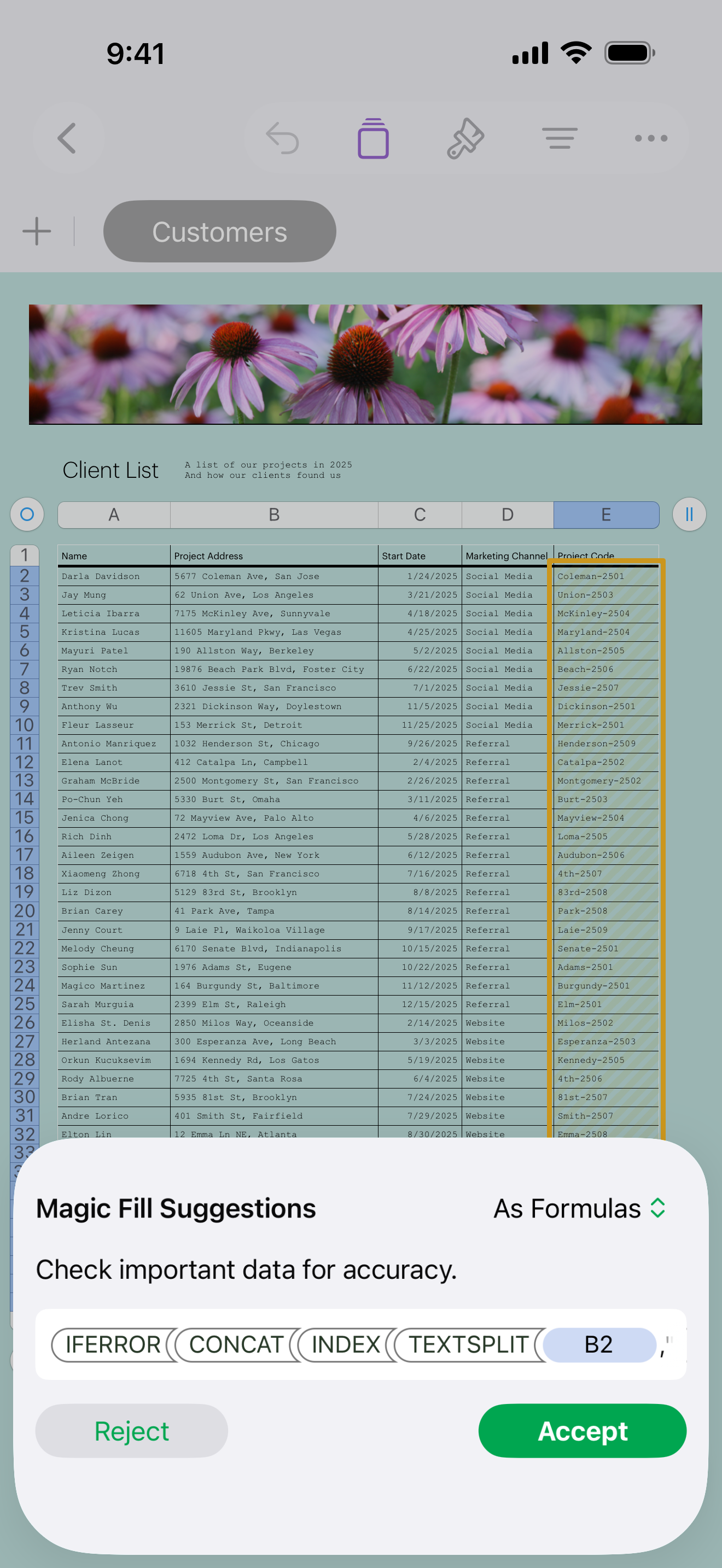
Task: Tap the coneflower banner image
Action: click(x=365, y=365)
